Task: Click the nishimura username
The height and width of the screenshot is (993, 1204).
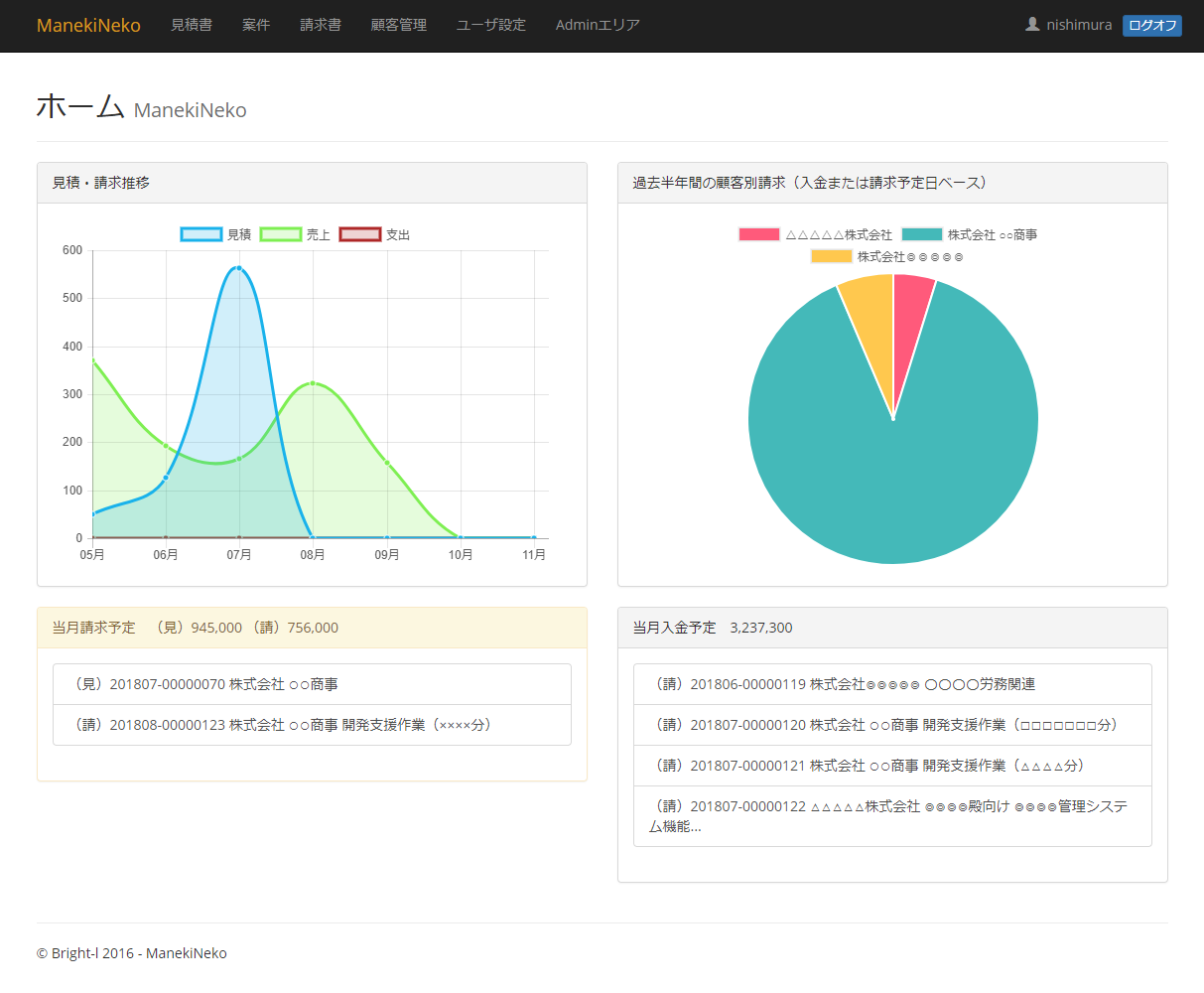Action: pos(1079,25)
